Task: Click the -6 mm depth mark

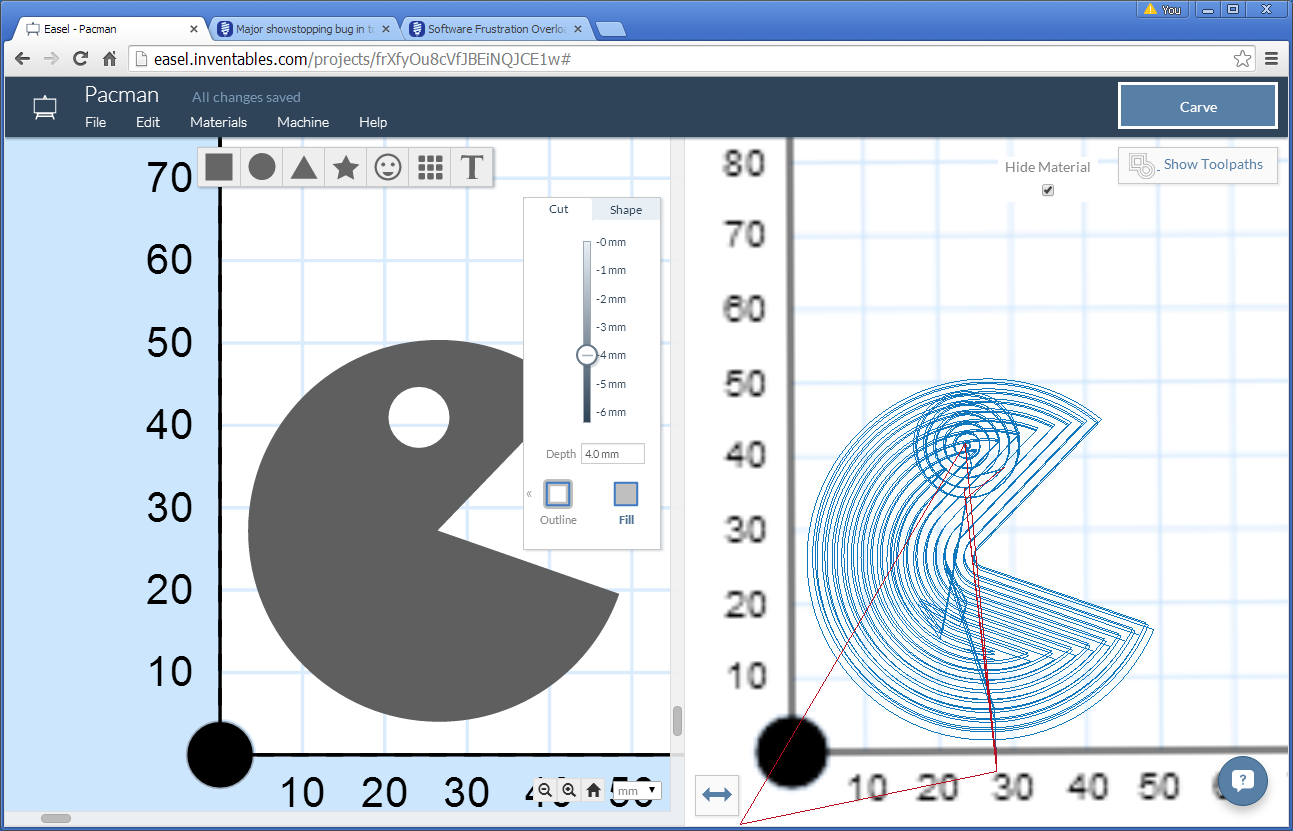Action: click(x=610, y=412)
